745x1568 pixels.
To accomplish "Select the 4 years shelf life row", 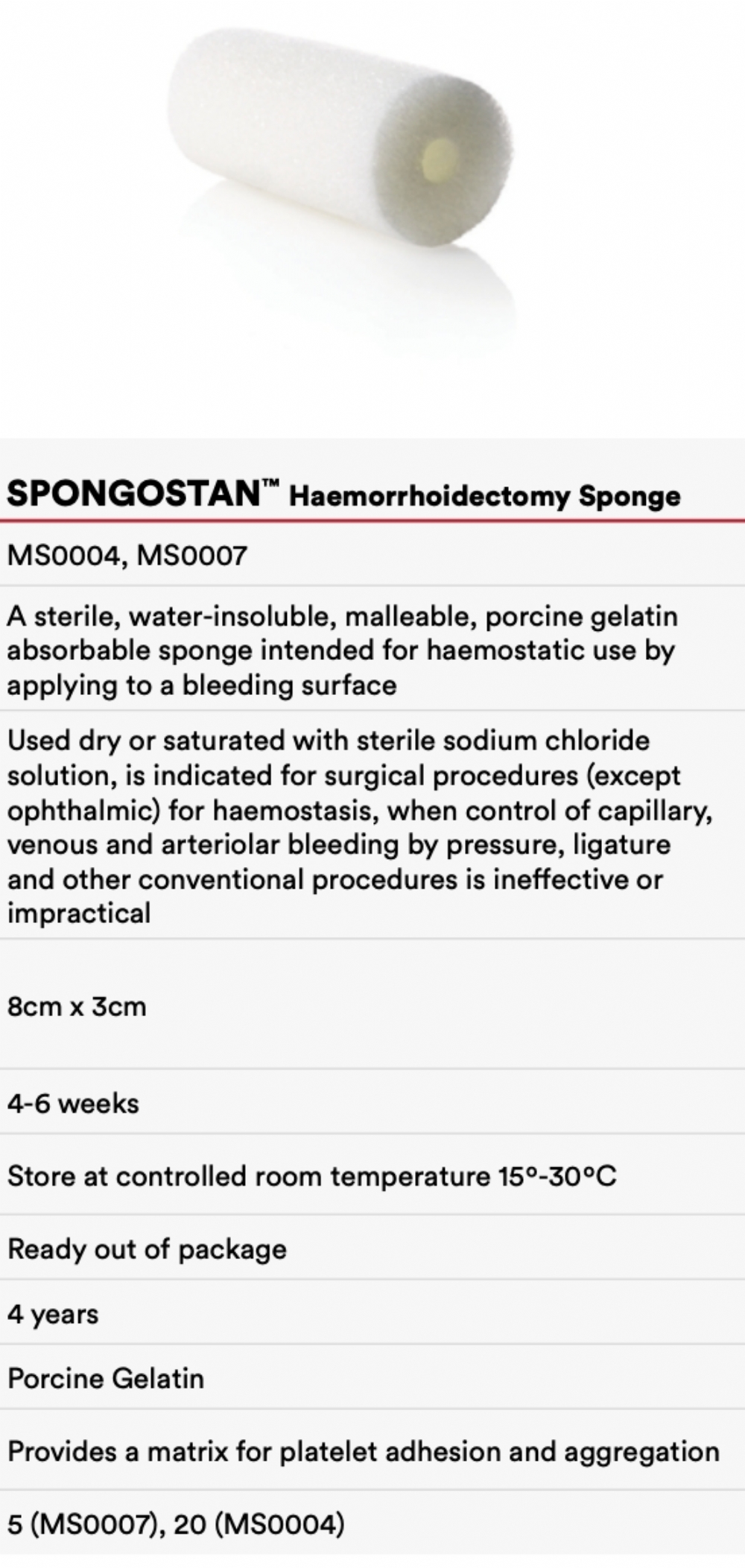I will click(x=53, y=1313).
